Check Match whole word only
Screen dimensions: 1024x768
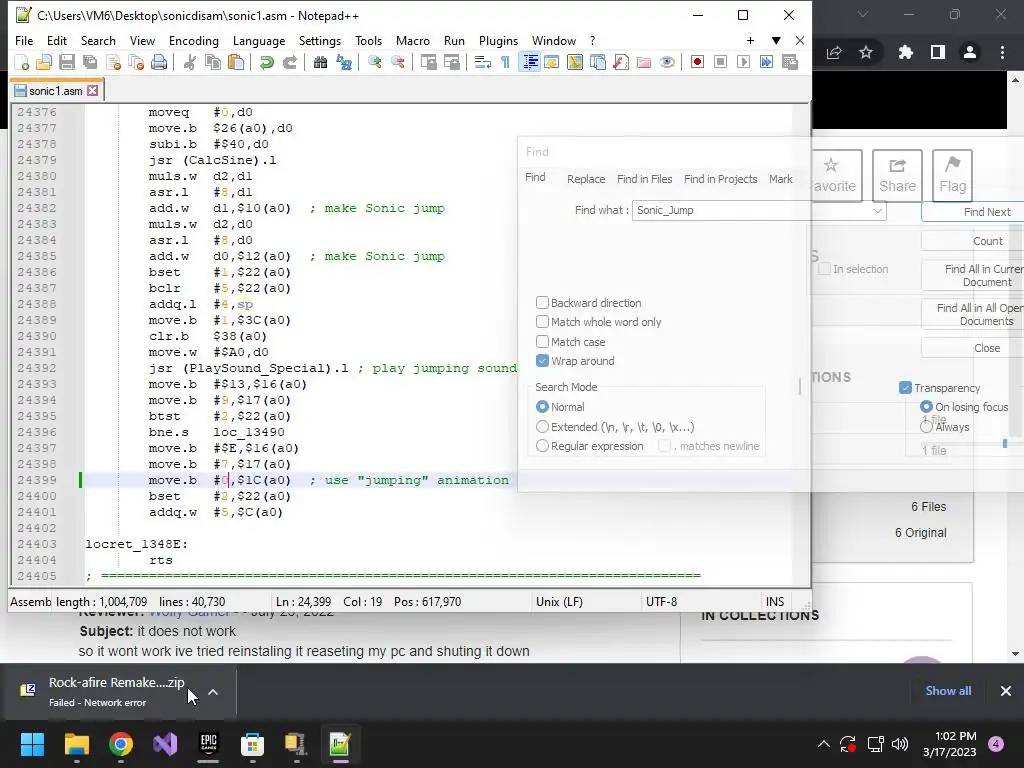coord(542,321)
